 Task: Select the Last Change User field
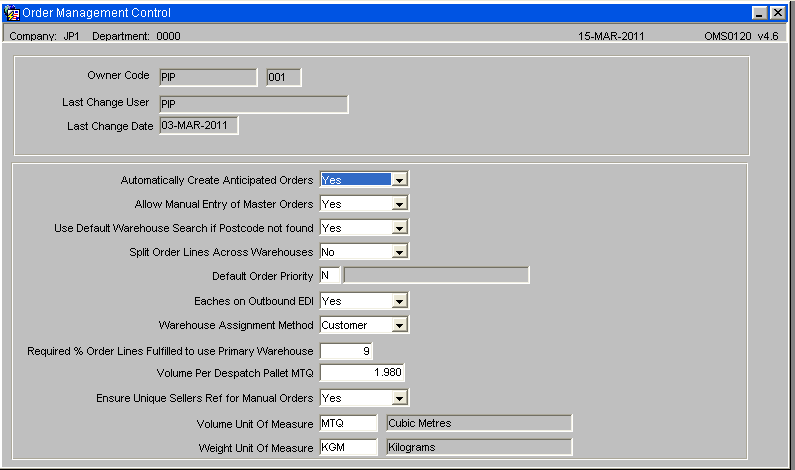(x=254, y=104)
